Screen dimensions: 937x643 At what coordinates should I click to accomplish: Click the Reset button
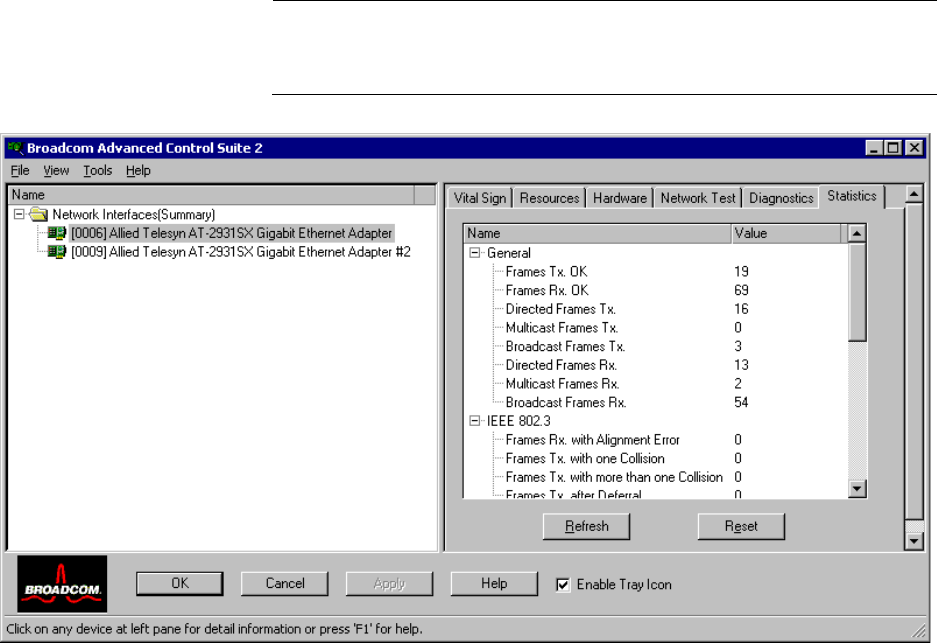(741, 526)
